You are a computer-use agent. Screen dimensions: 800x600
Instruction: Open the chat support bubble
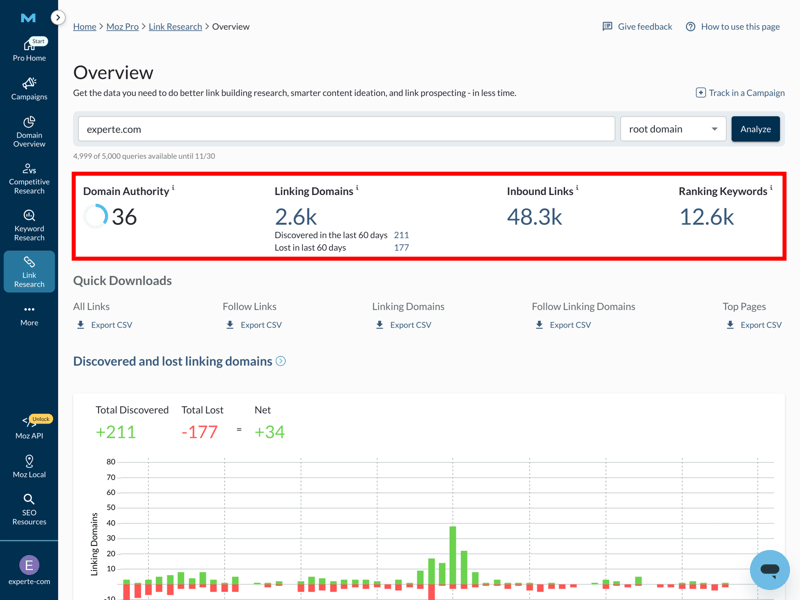point(769,570)
